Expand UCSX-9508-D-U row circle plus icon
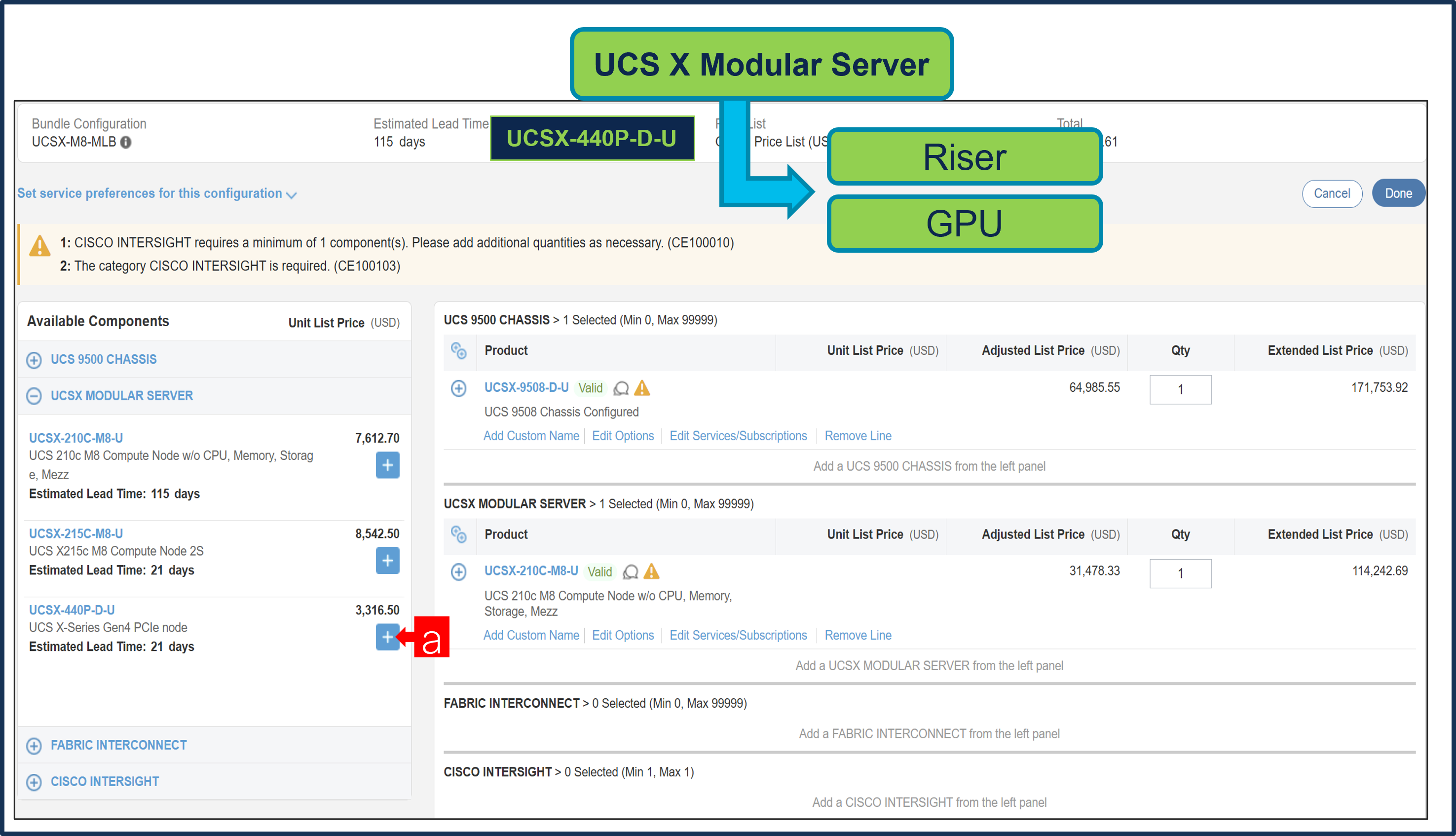Viewport: 1456px width, 836px height. (x=458, y=389)
